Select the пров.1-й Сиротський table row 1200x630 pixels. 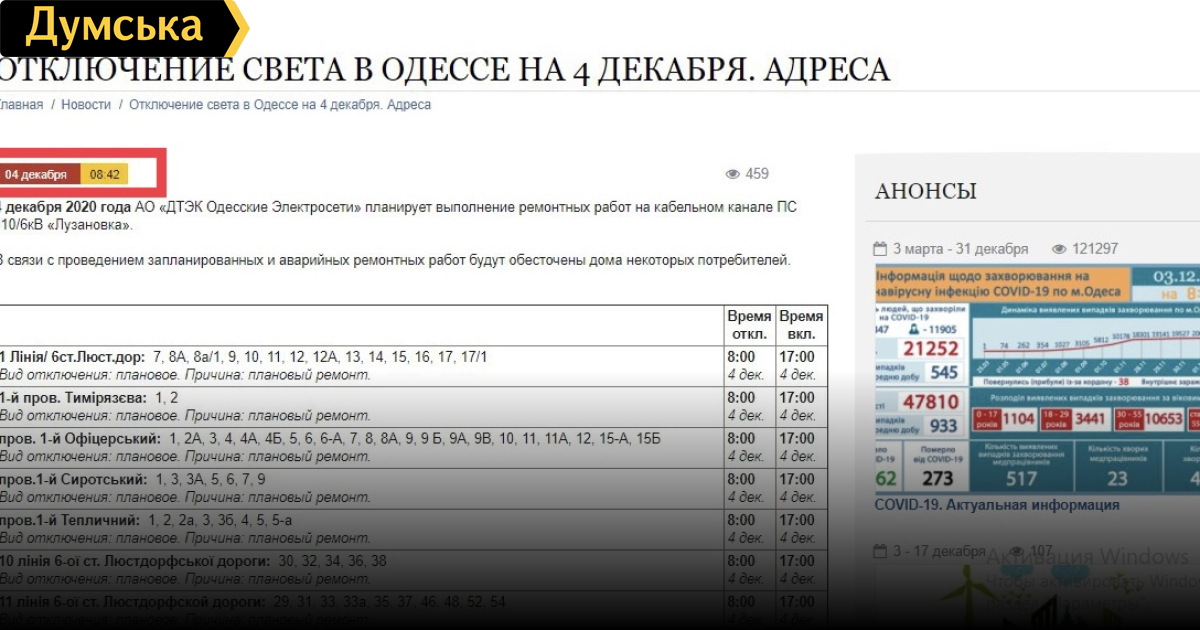(x=360, y=488)
